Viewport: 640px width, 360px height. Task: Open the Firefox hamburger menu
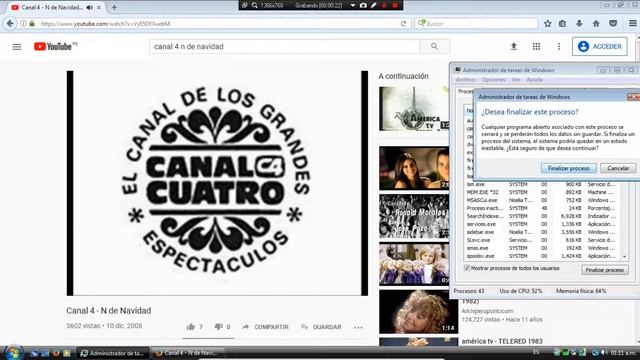point(632,24)
